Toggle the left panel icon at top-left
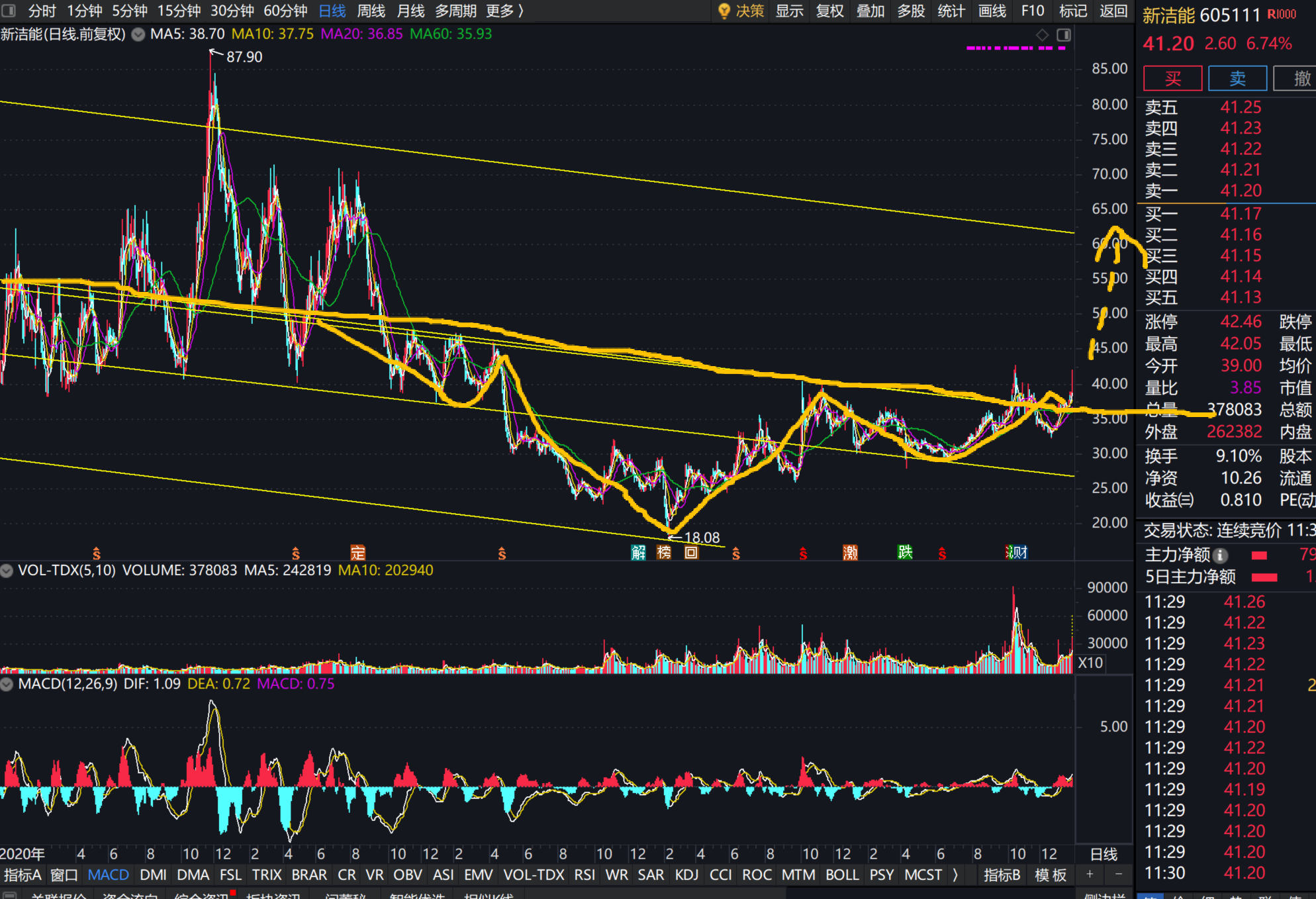 (x=9, y=11)
